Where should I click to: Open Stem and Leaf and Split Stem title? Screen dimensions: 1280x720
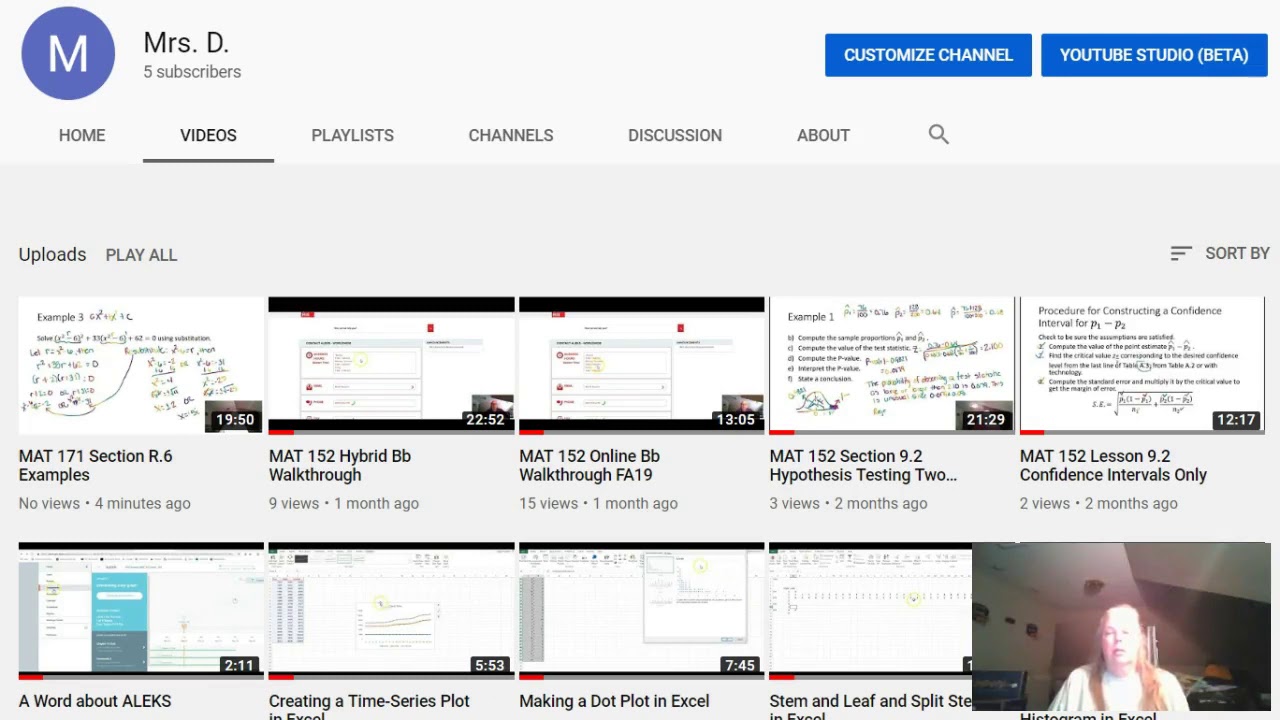(x=870, y=706)
